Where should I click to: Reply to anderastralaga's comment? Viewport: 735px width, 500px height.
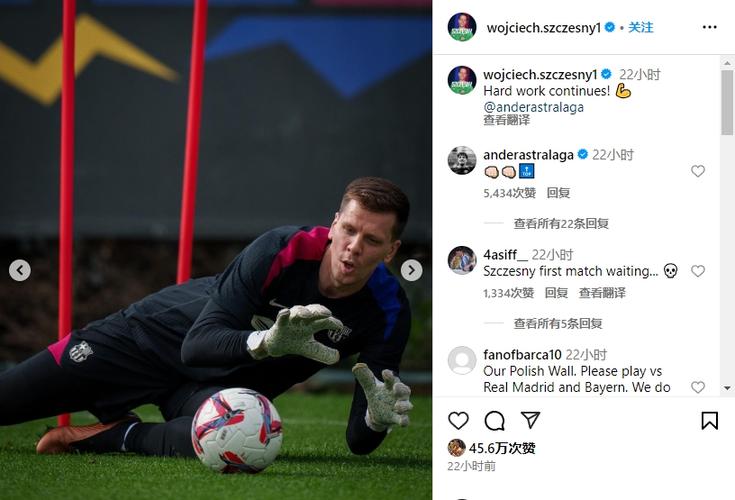[x=558, y=193]
